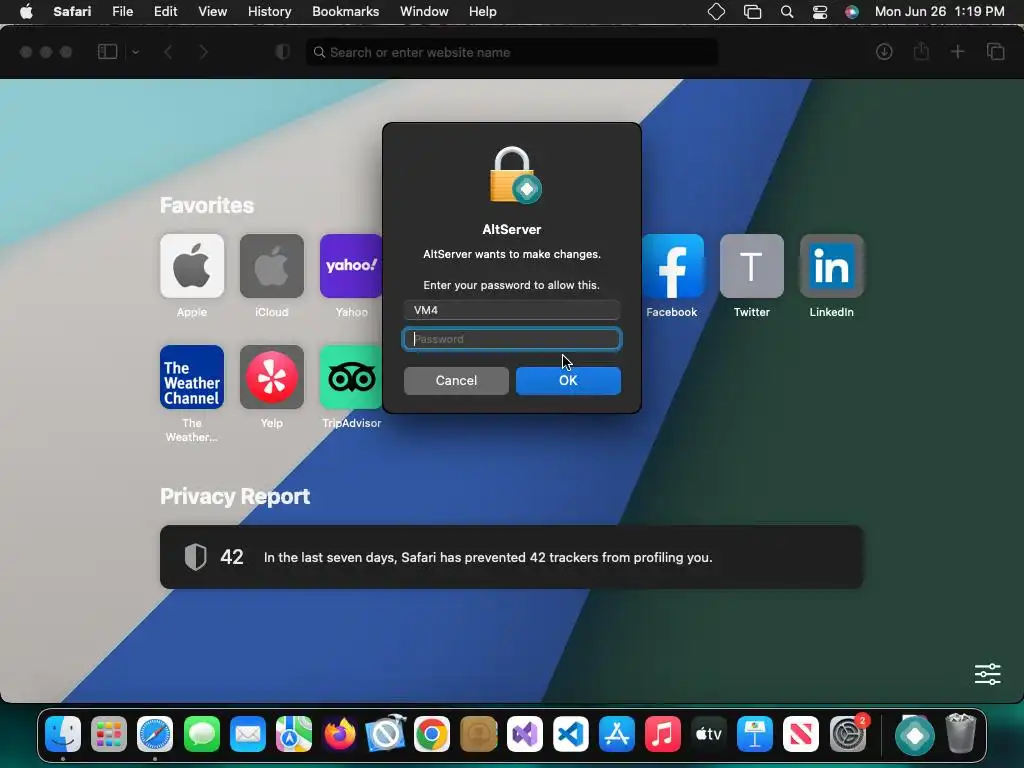This screenshot has width=1024, height=768.
Task: Open Spotlight search in menu bar
Action: click(787, 12)
